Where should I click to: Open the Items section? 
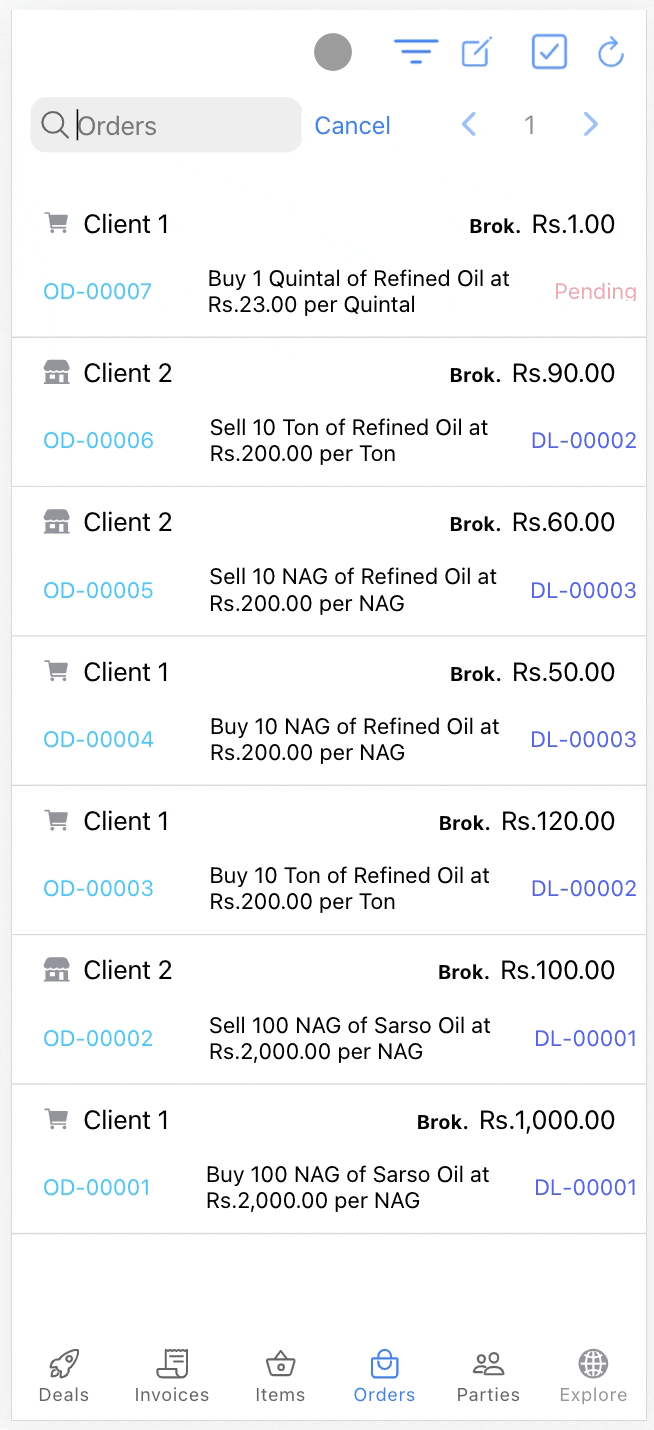pyautogui.click(x=280, y=1375)
